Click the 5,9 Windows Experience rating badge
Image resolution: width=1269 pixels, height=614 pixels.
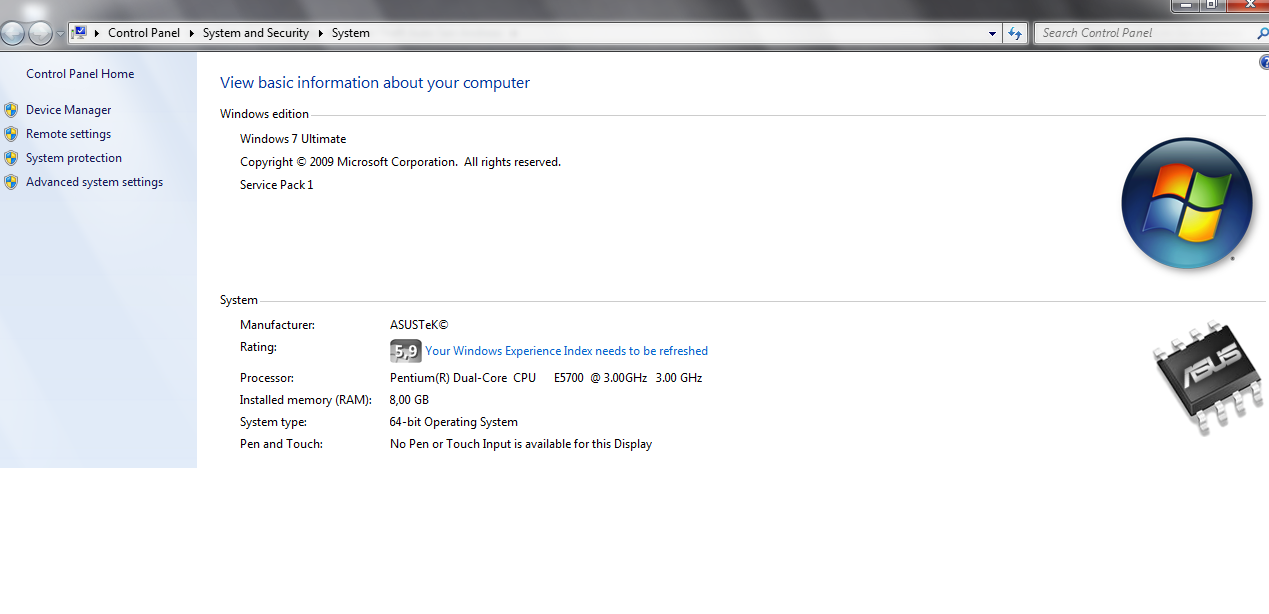click(x=405, y=351)
